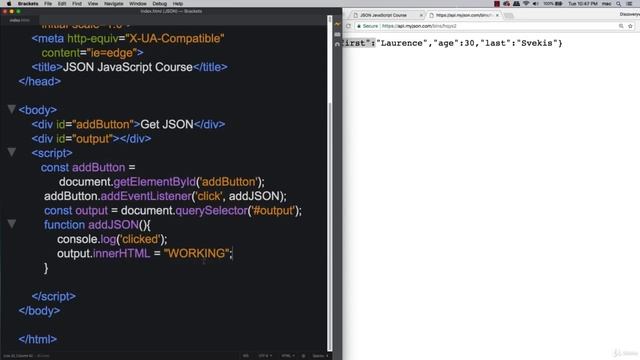Image resolution: width=640 pixels, height=360 pixels.
Task: Open the Find menu
Action: pos(77,4)
